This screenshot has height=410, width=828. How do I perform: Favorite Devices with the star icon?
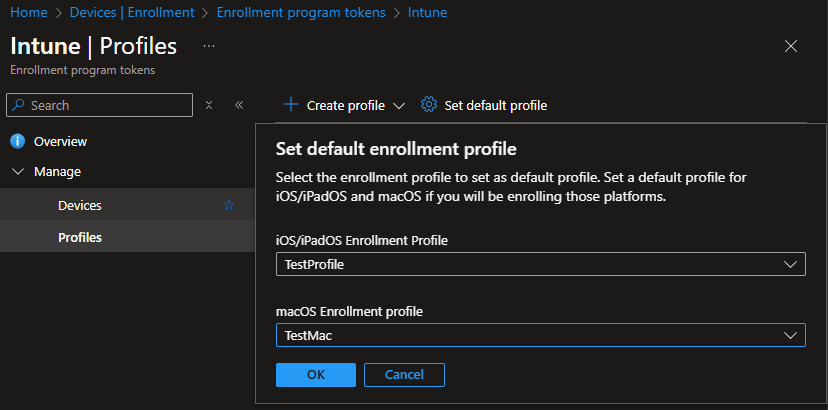point(229,205)
